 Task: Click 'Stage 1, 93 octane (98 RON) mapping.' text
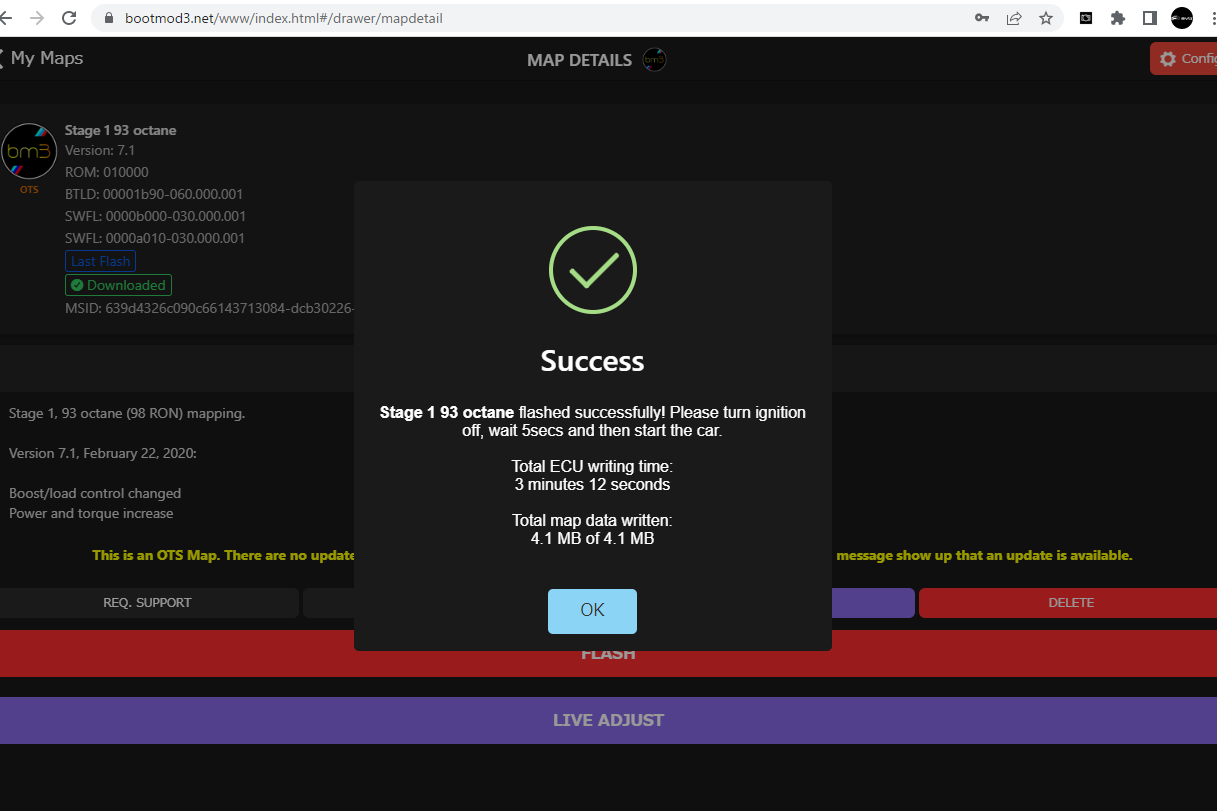pyautogui.click(x=127, y=413)
